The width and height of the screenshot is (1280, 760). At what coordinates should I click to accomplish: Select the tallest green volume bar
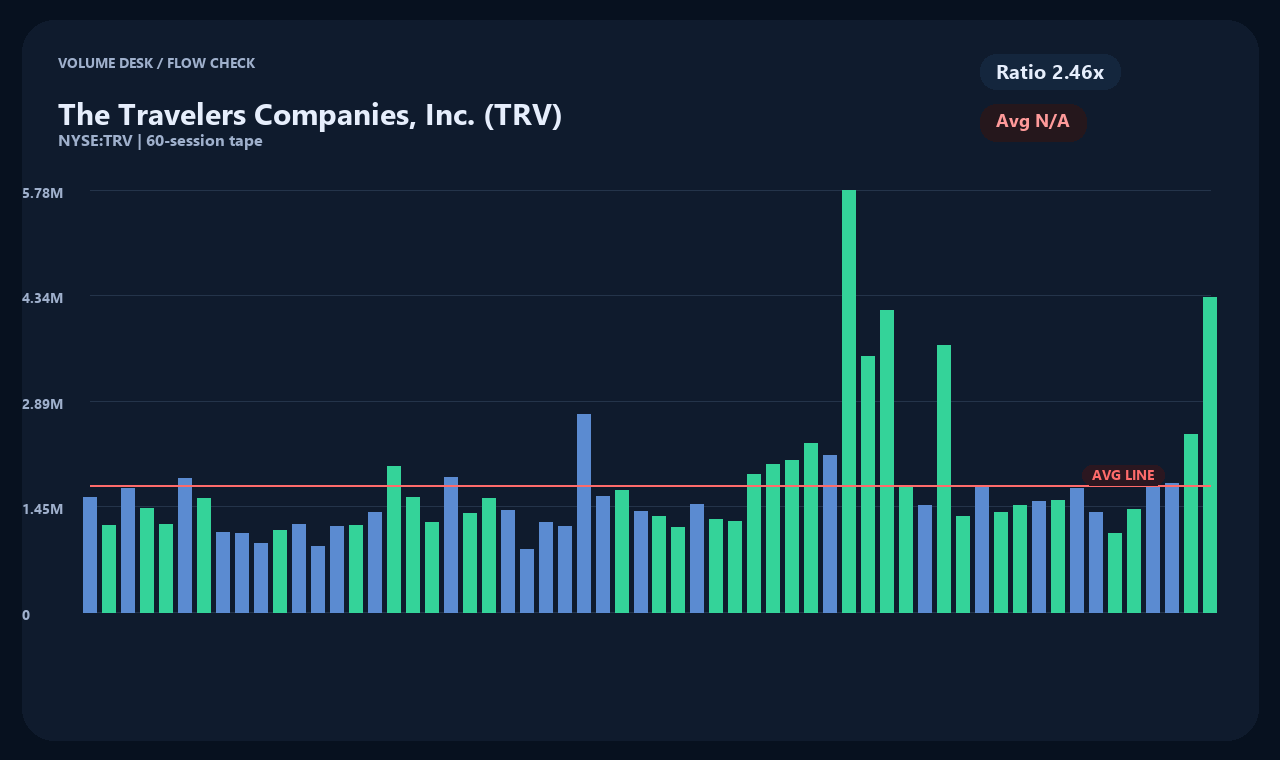[849, 401]
